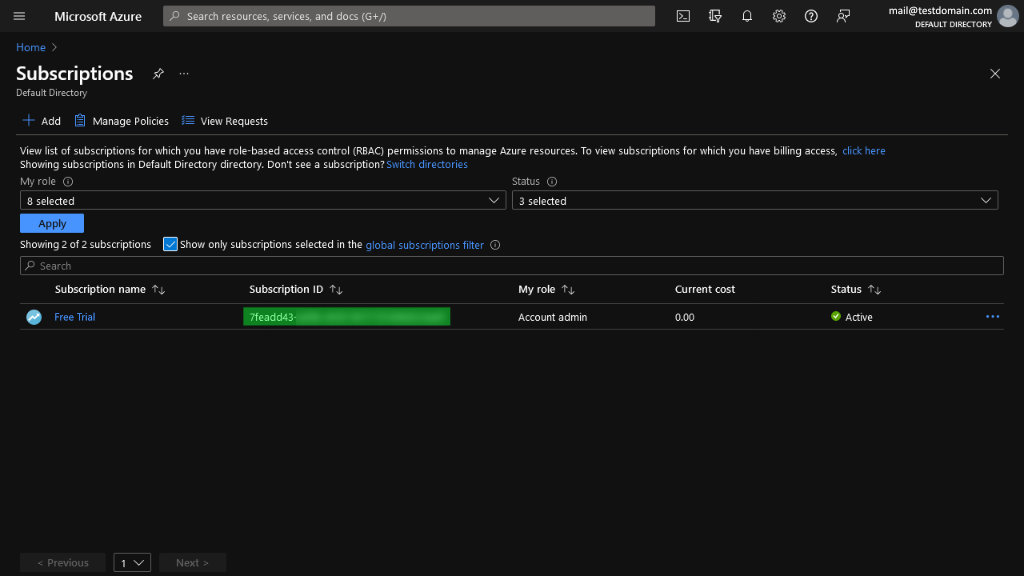This screenshot has height=576, width=1024.
Task: Sort by My role column
Action: tap(568, 289)
